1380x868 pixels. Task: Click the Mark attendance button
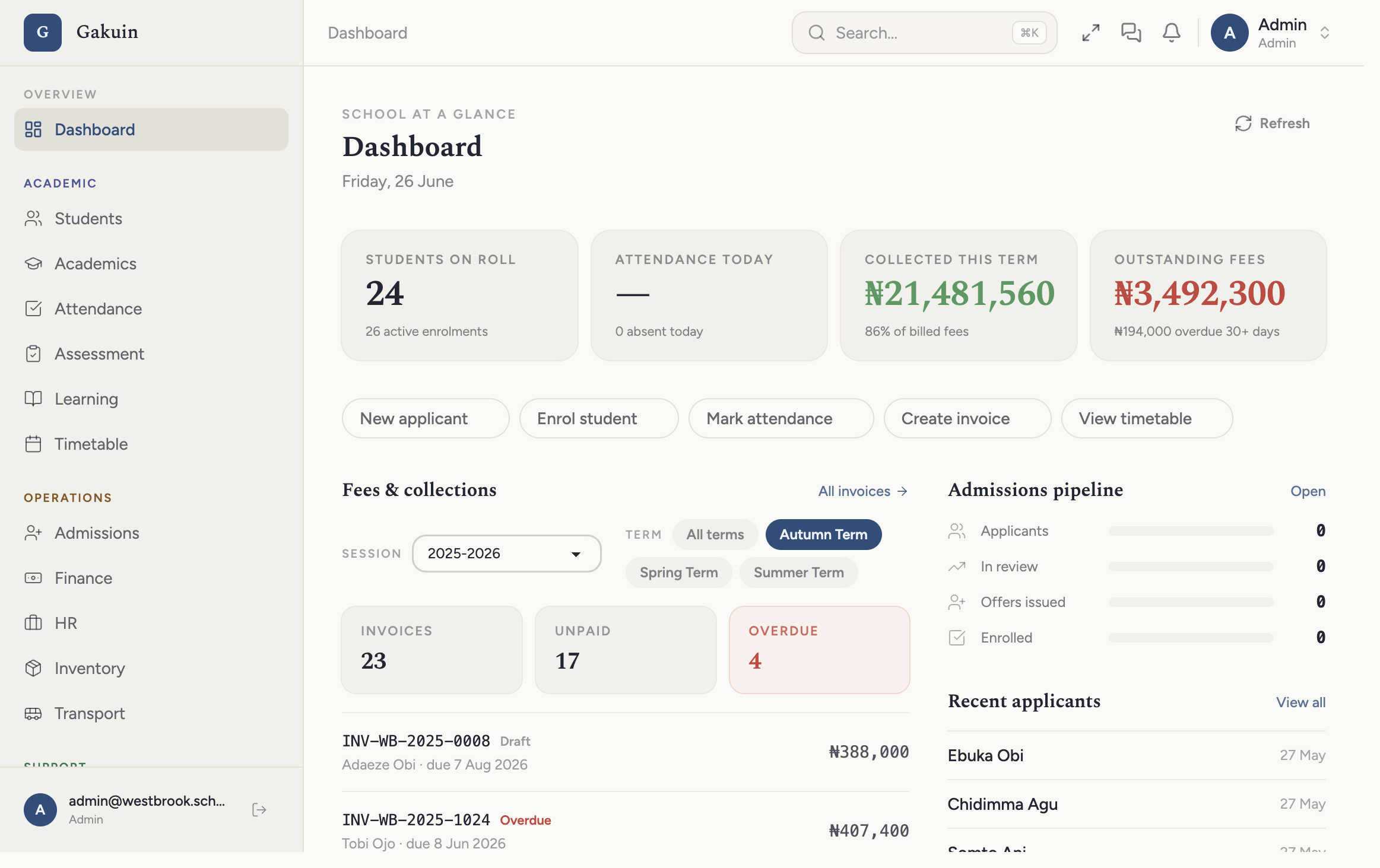pos(781,418)
